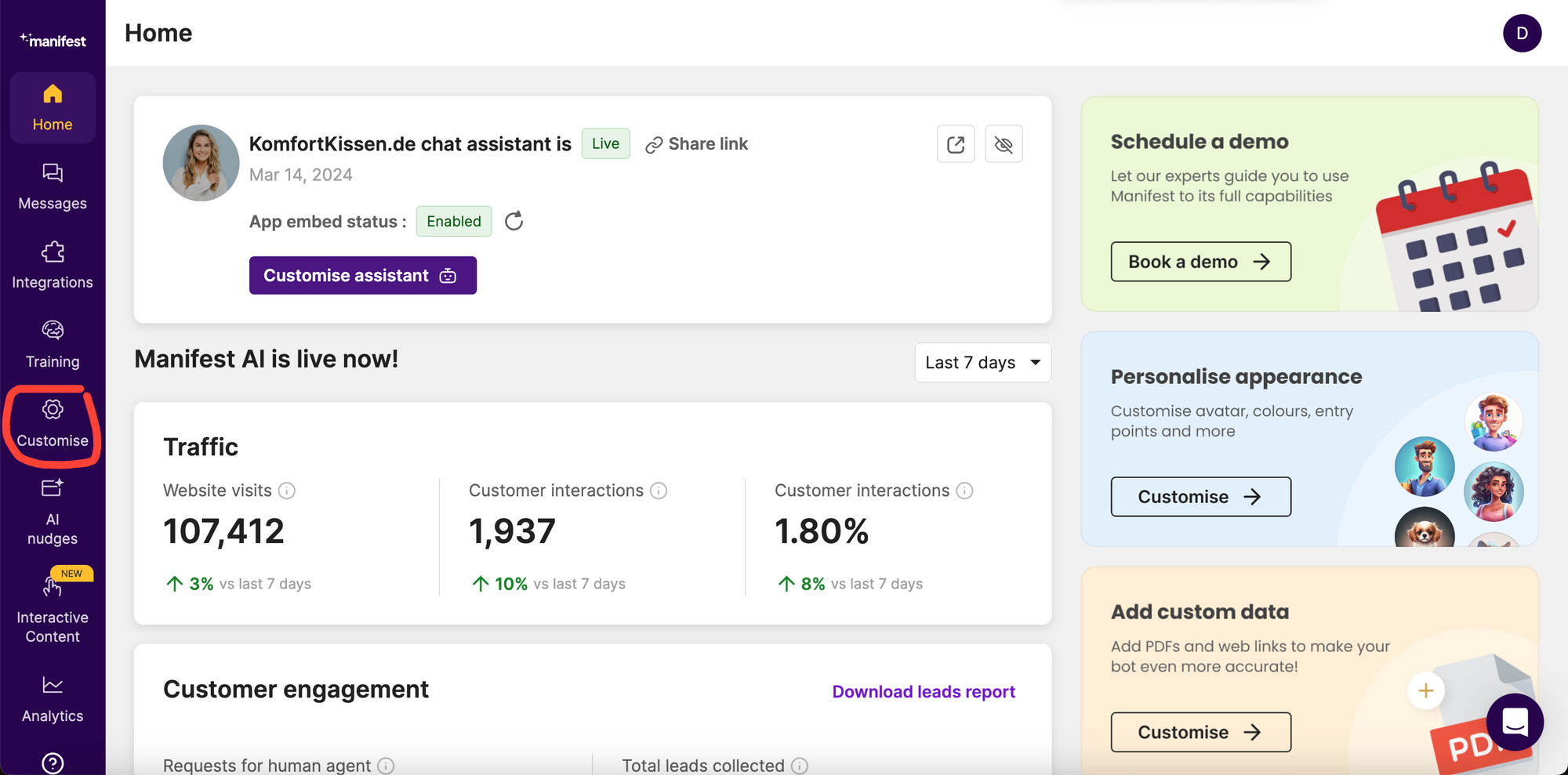1568x775 pixels.
Task: Refresh the app embed status
Action: pyautogui.click(x=514, y=221)
